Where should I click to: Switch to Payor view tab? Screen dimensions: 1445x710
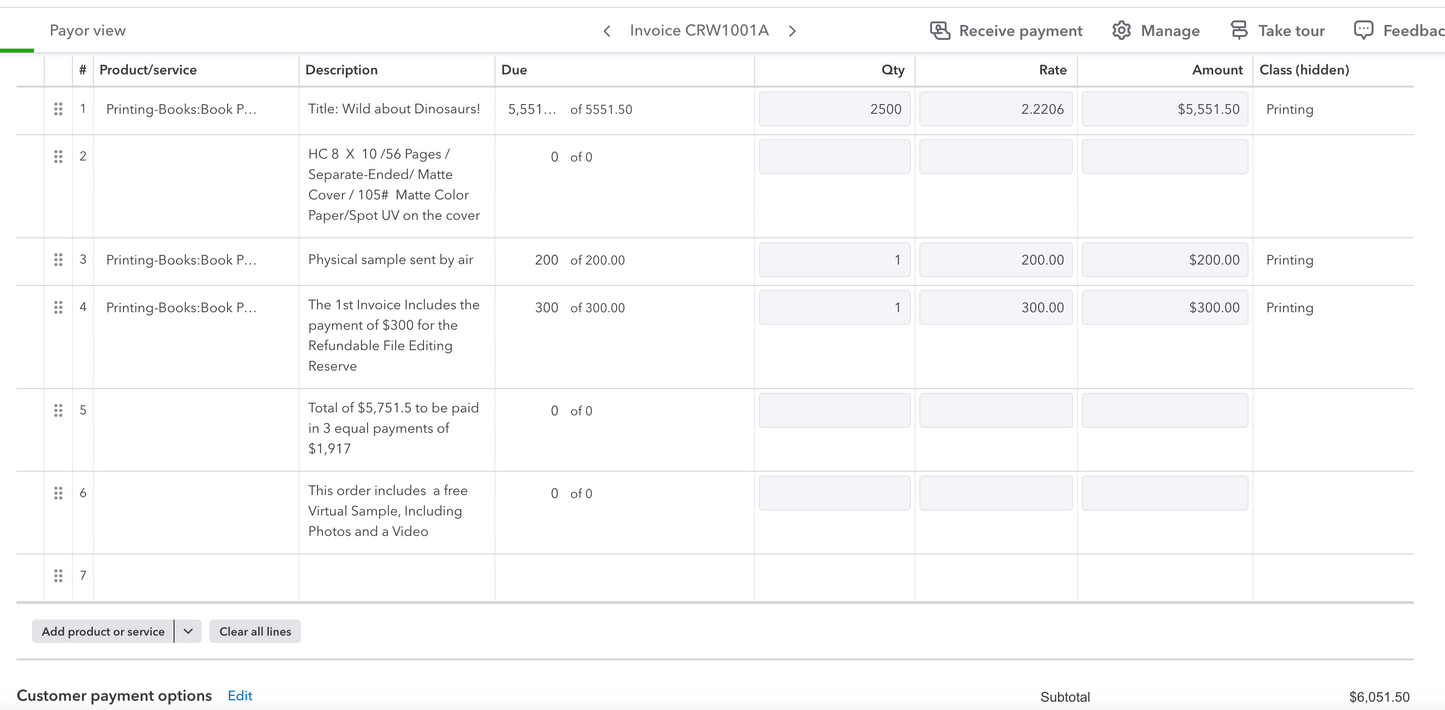88,31
